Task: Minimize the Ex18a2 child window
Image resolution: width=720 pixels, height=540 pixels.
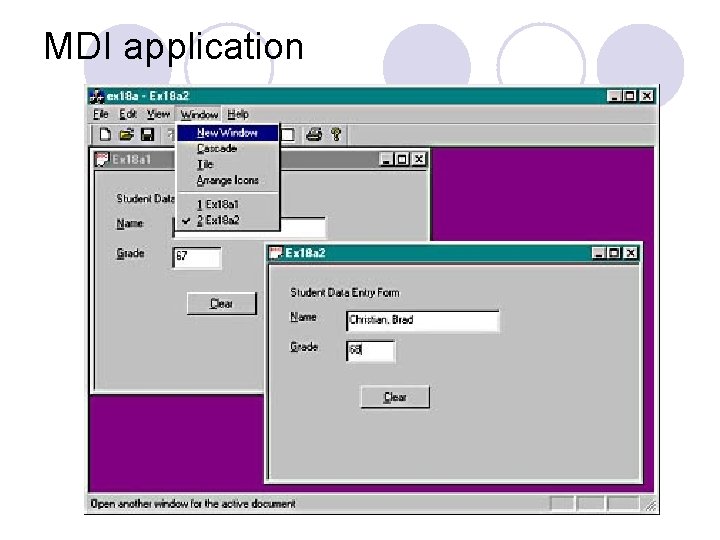Action: pos(598,253)
